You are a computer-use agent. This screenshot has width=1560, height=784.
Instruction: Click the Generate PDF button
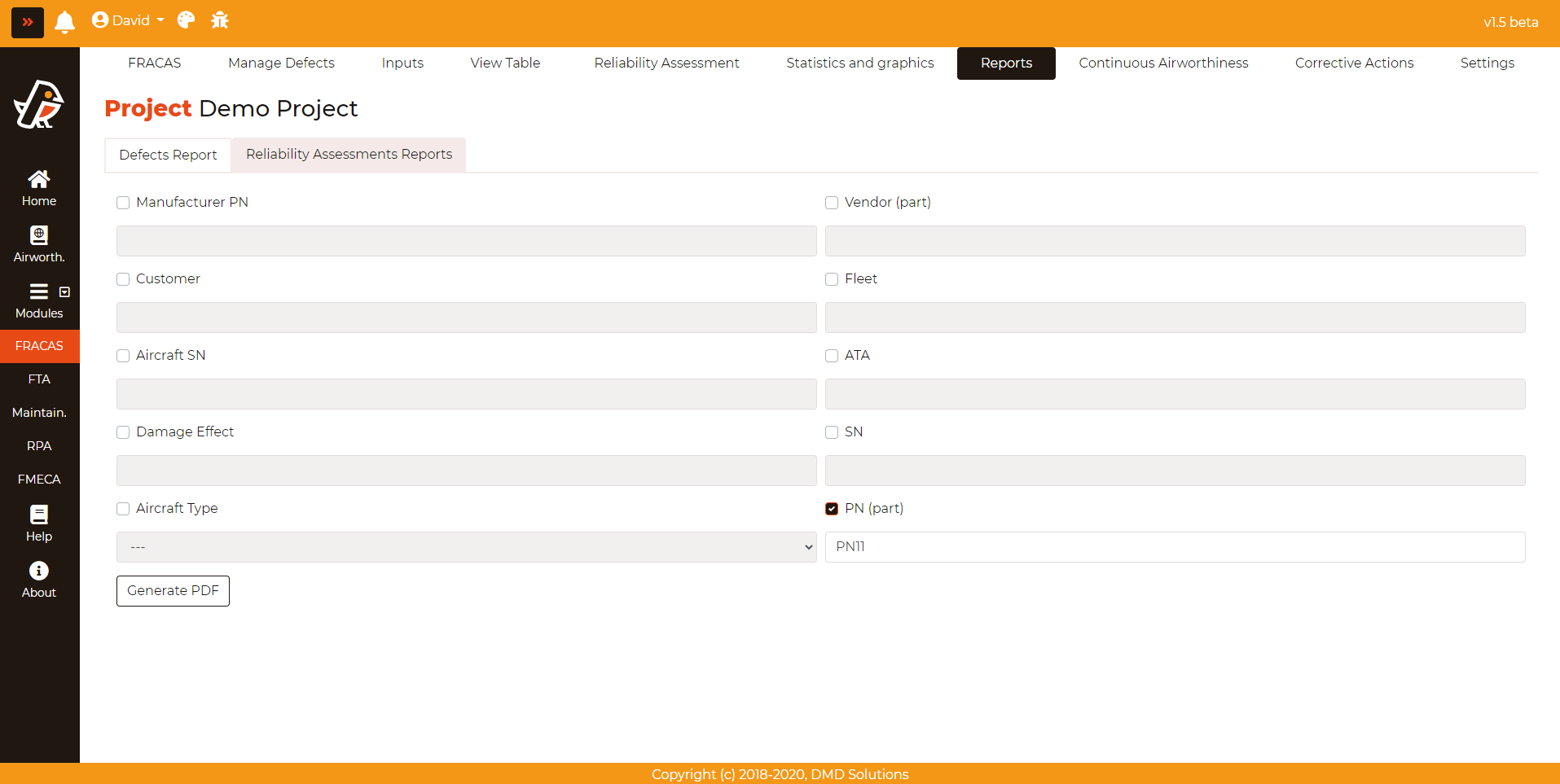(173, 591)
